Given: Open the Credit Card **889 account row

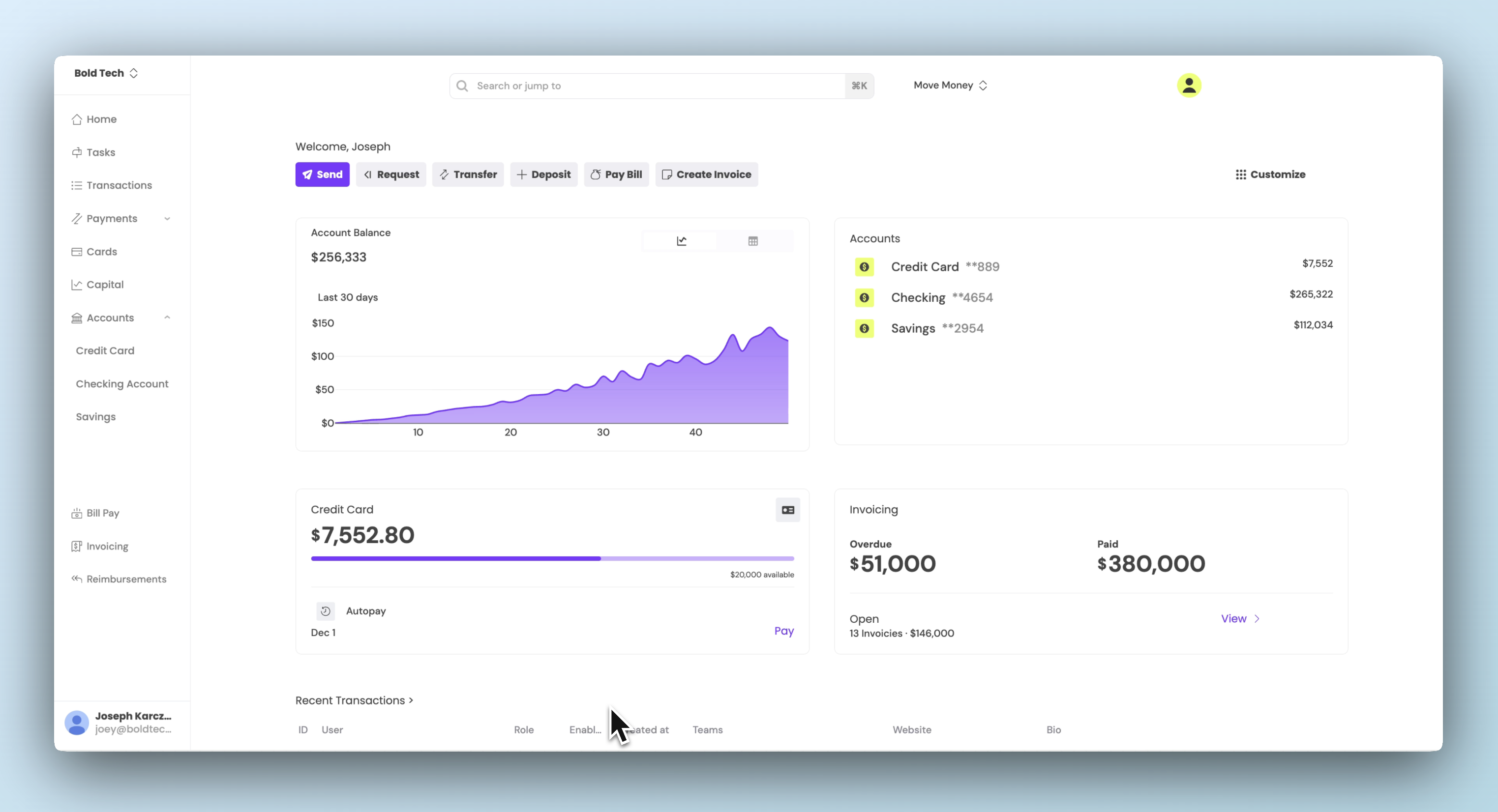Looking at the screenshot, I should click(1091, 267).
